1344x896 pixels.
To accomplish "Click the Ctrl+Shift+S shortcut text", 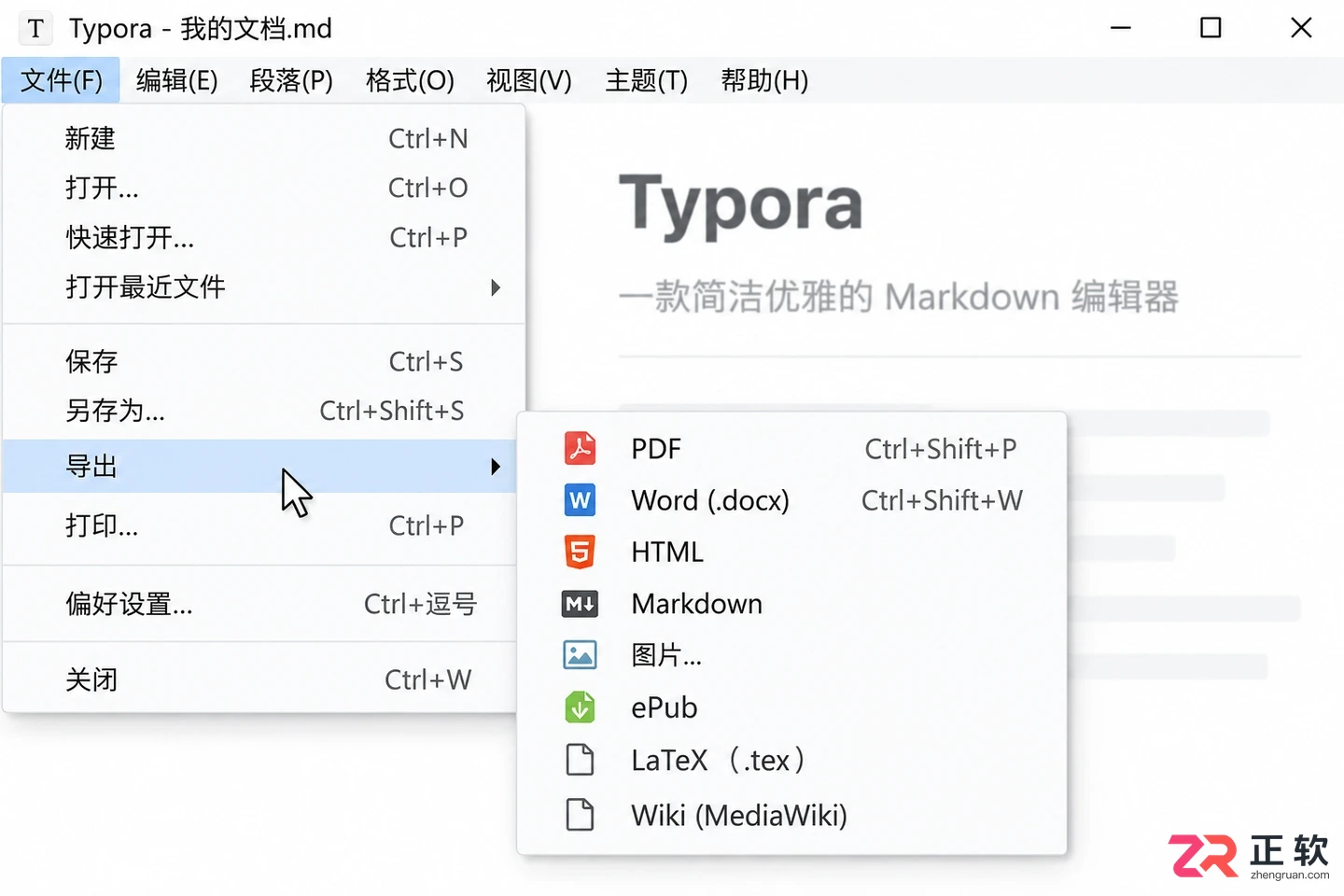I will pos(392,411).
